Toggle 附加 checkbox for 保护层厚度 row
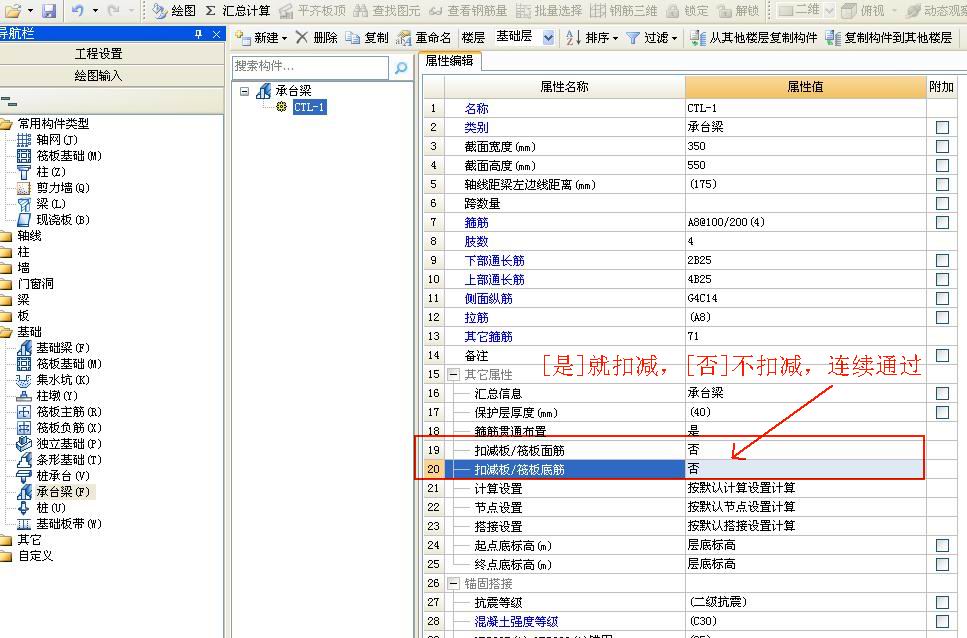Viewport: 967px width, 638px height. click(x=942, y=413)
